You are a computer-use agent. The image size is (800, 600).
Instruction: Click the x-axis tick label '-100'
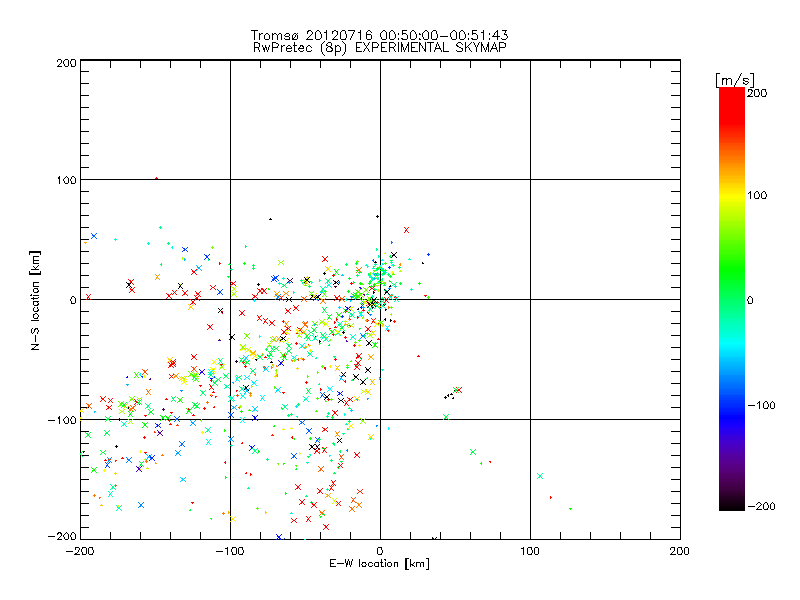[x=230, y=551]
